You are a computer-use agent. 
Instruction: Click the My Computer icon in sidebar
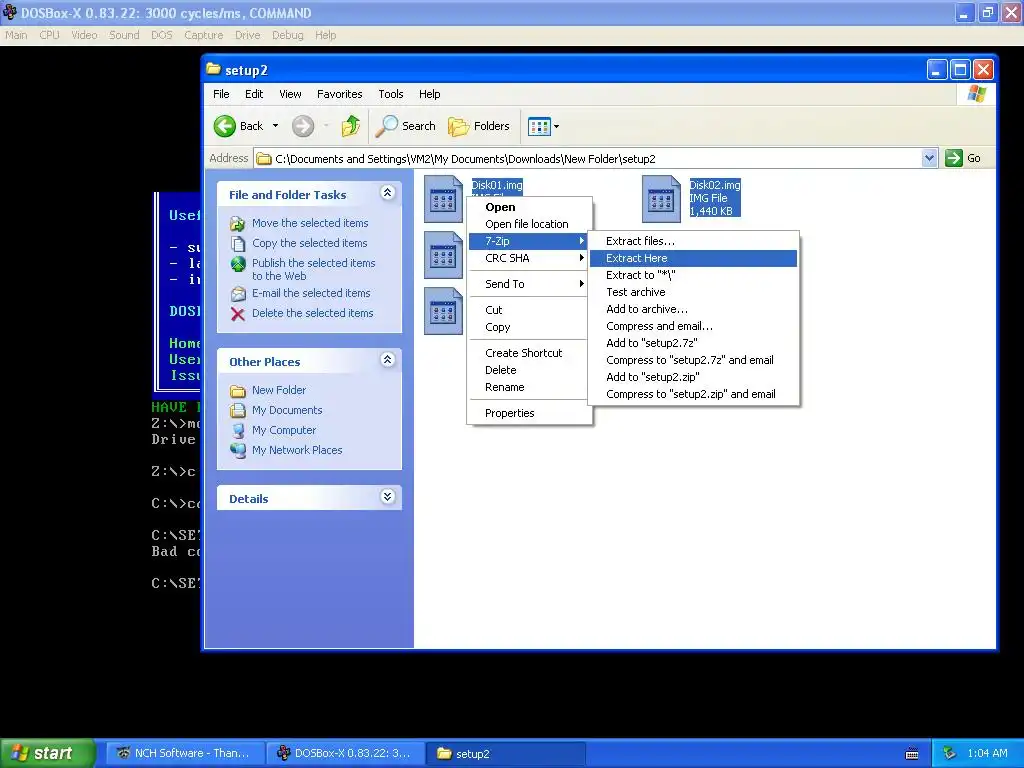point(238,431)
